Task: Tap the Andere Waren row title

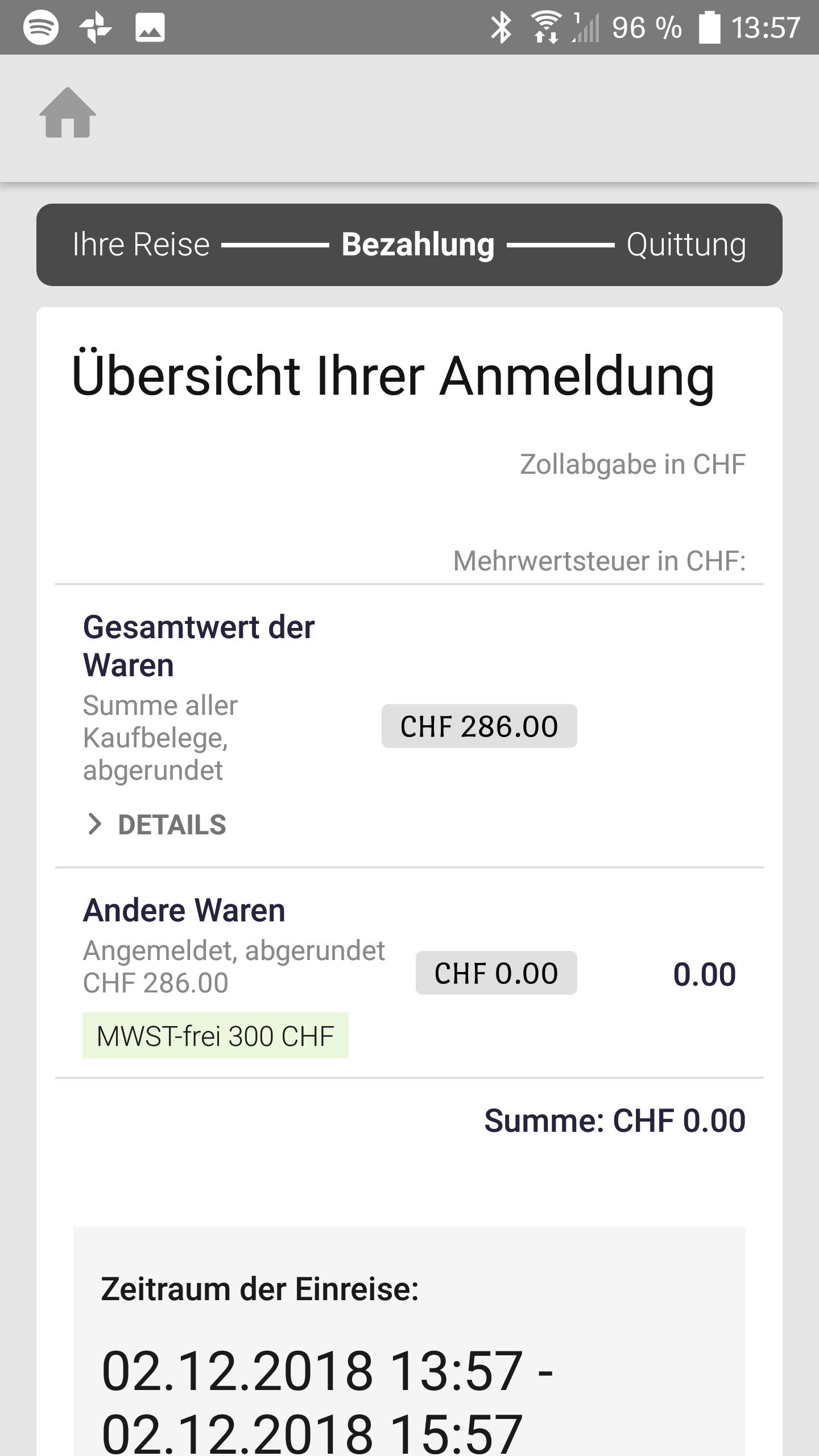Action: coord(184,910)
